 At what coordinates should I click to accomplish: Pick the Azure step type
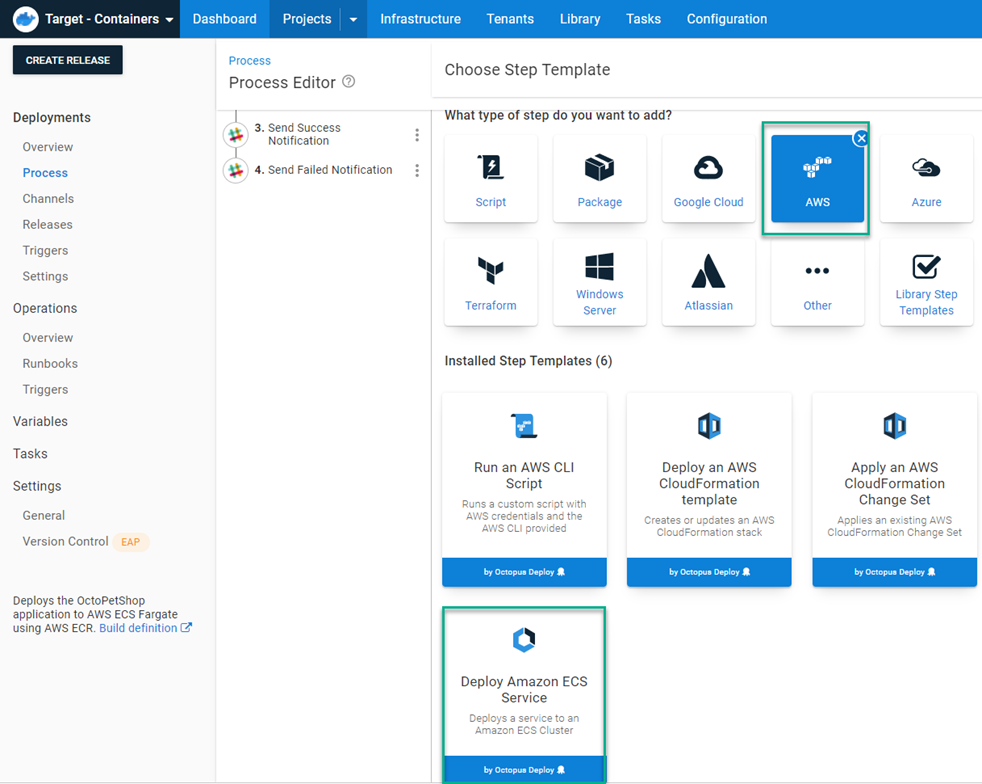click(x=925, y=178)
